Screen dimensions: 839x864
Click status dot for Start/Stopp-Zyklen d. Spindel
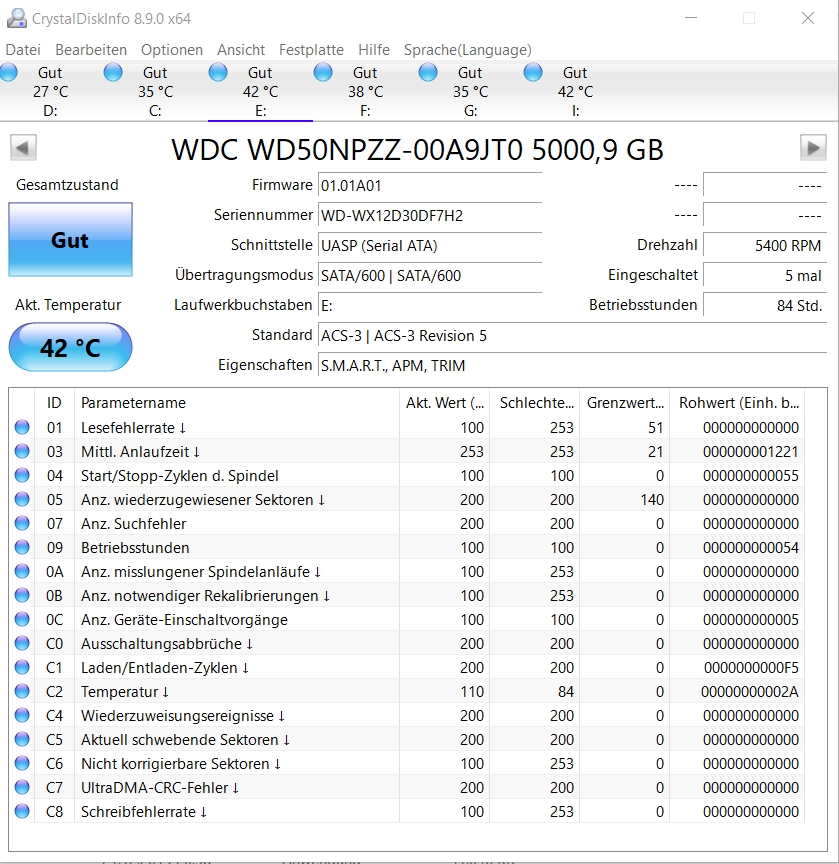(22, 475)
